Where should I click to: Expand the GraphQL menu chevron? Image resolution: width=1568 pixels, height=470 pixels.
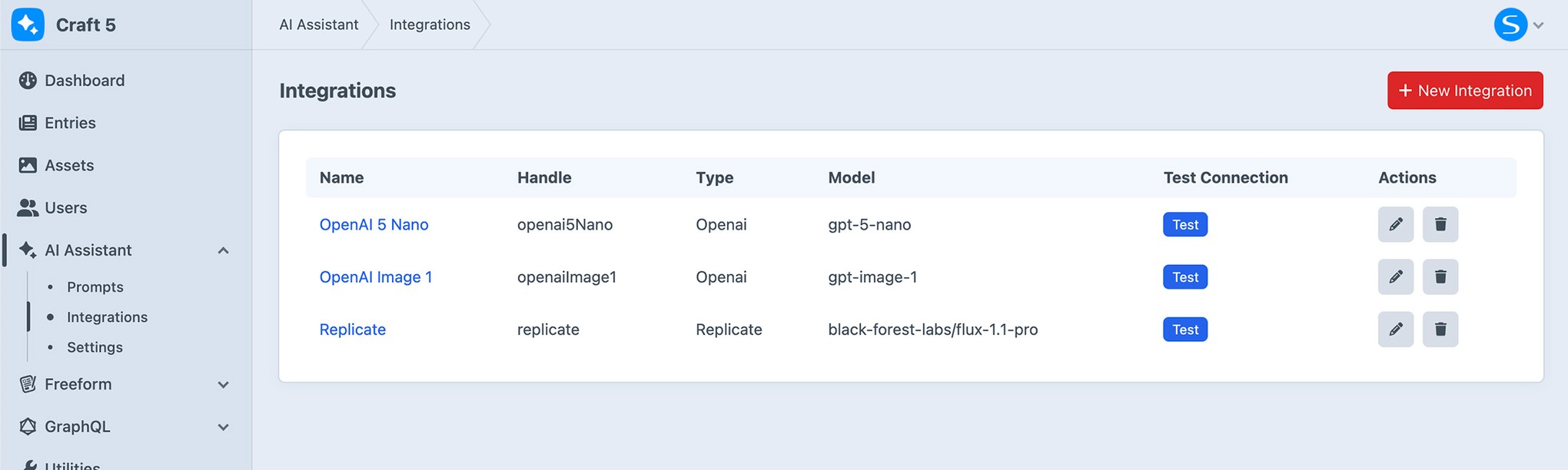point(224,427)
